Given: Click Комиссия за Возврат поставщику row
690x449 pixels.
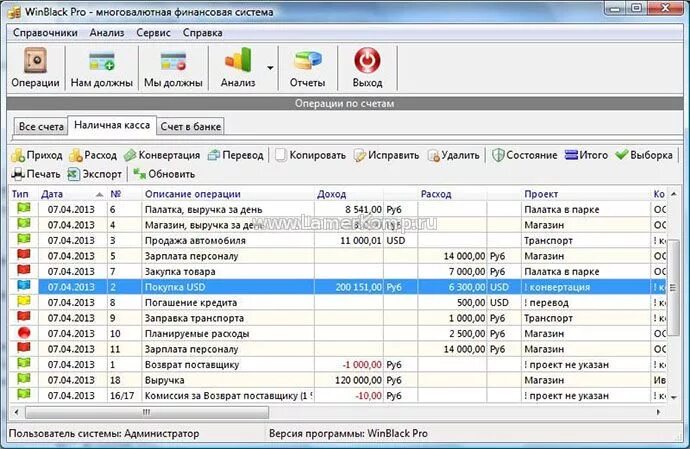Looking at the screenshot, I should click(x=338, y=395).
